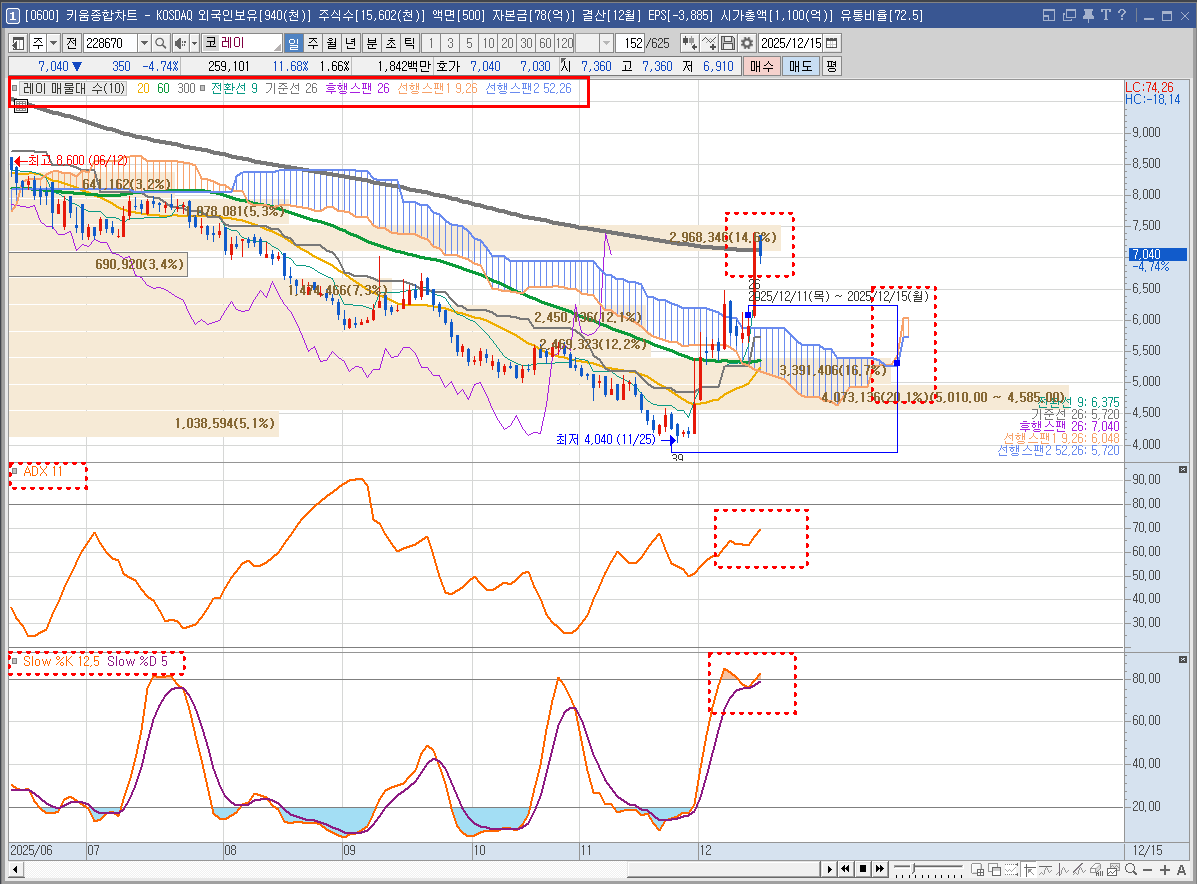Open the dropdown arrow next to speaker icon
Screen dimensions: 1197x884
tap(194, 44)
